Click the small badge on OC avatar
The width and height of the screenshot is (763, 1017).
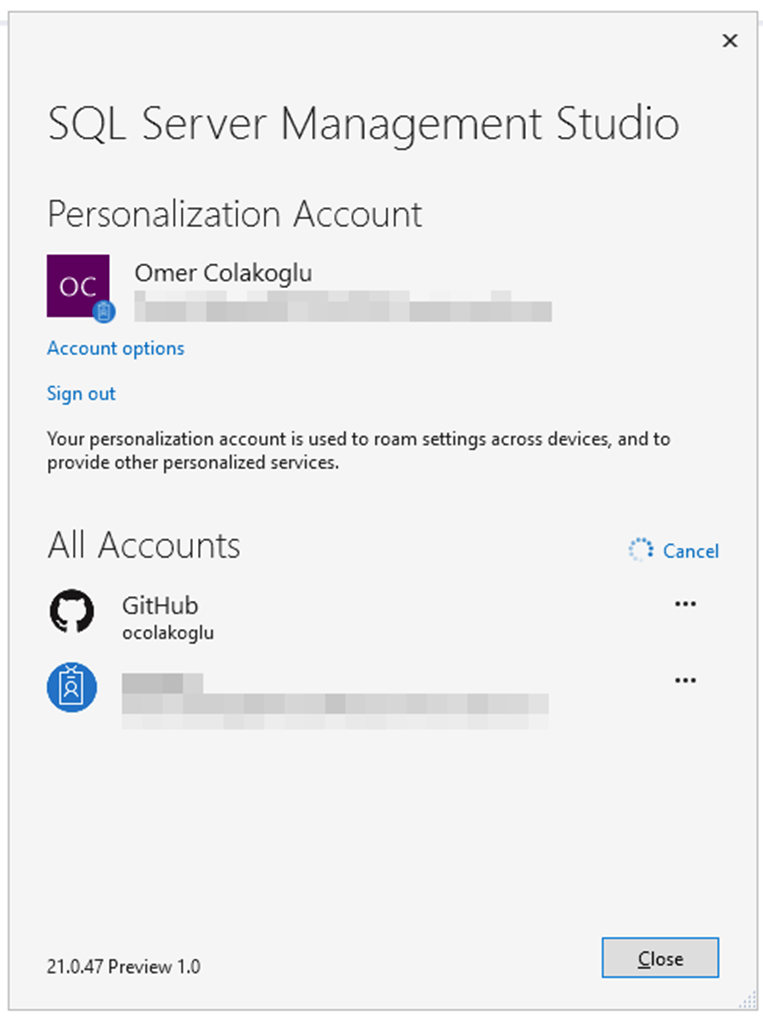tap(104, 312)
